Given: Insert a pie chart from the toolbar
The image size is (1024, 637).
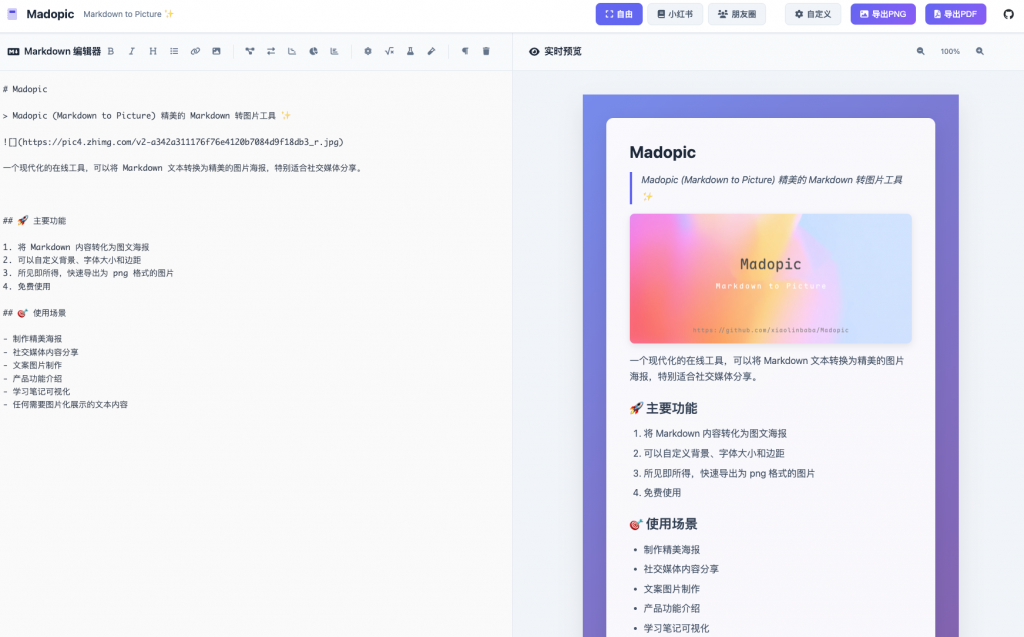Looking at the screenshot, I should tap(313, 51).
